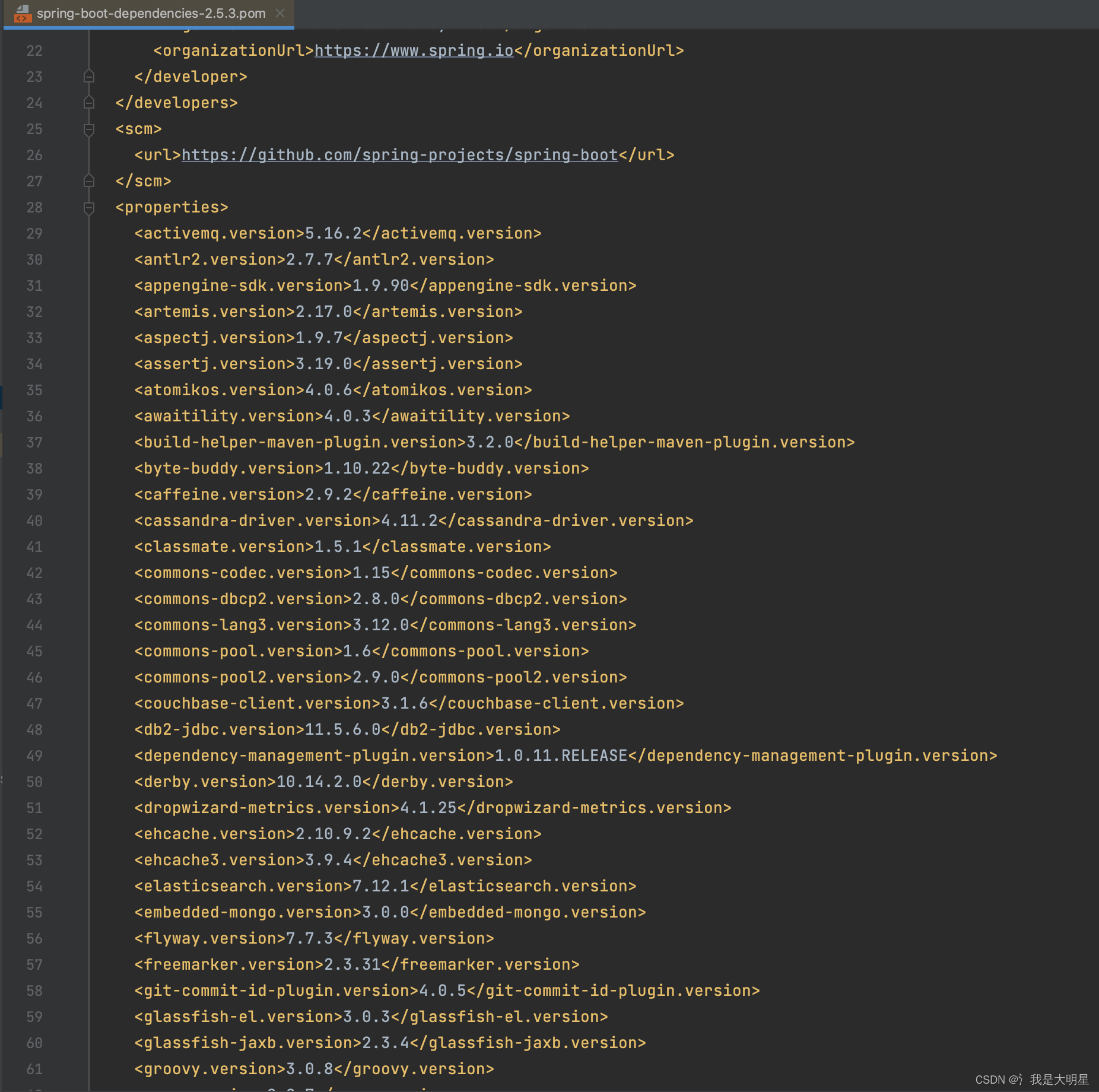This screenshot has height=1092, width=1099.
Task: Click ehcache.version value 2.10.9.2
Action: [333, 834]
